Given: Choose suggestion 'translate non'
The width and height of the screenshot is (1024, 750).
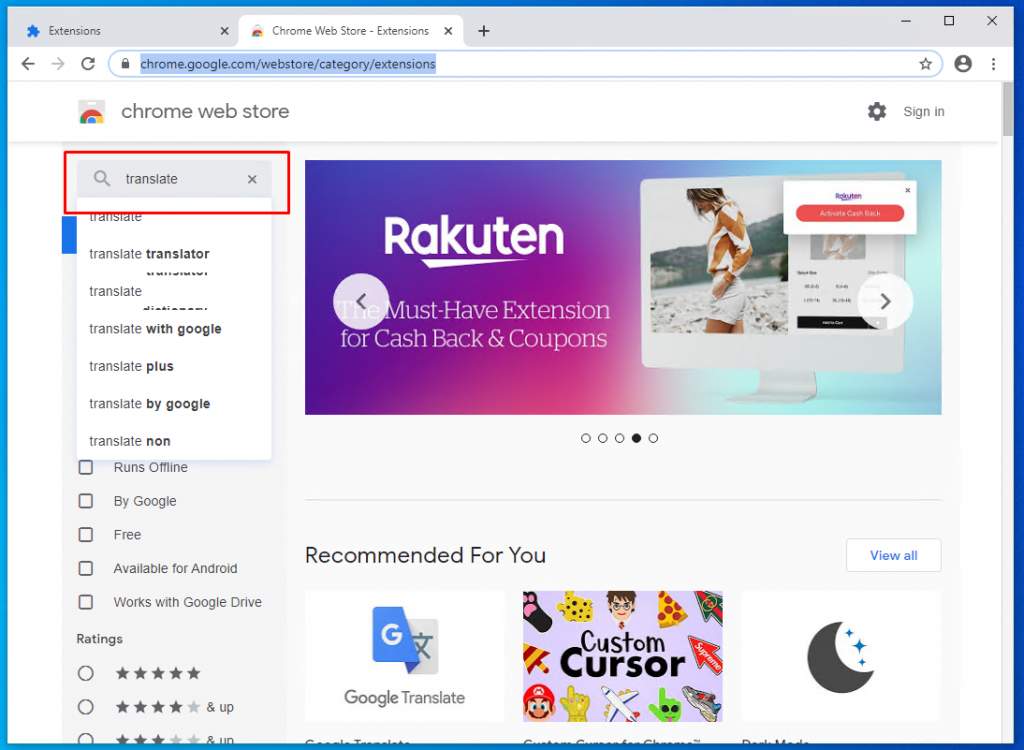Looking at the screenshot, I should tap(174, 441).
